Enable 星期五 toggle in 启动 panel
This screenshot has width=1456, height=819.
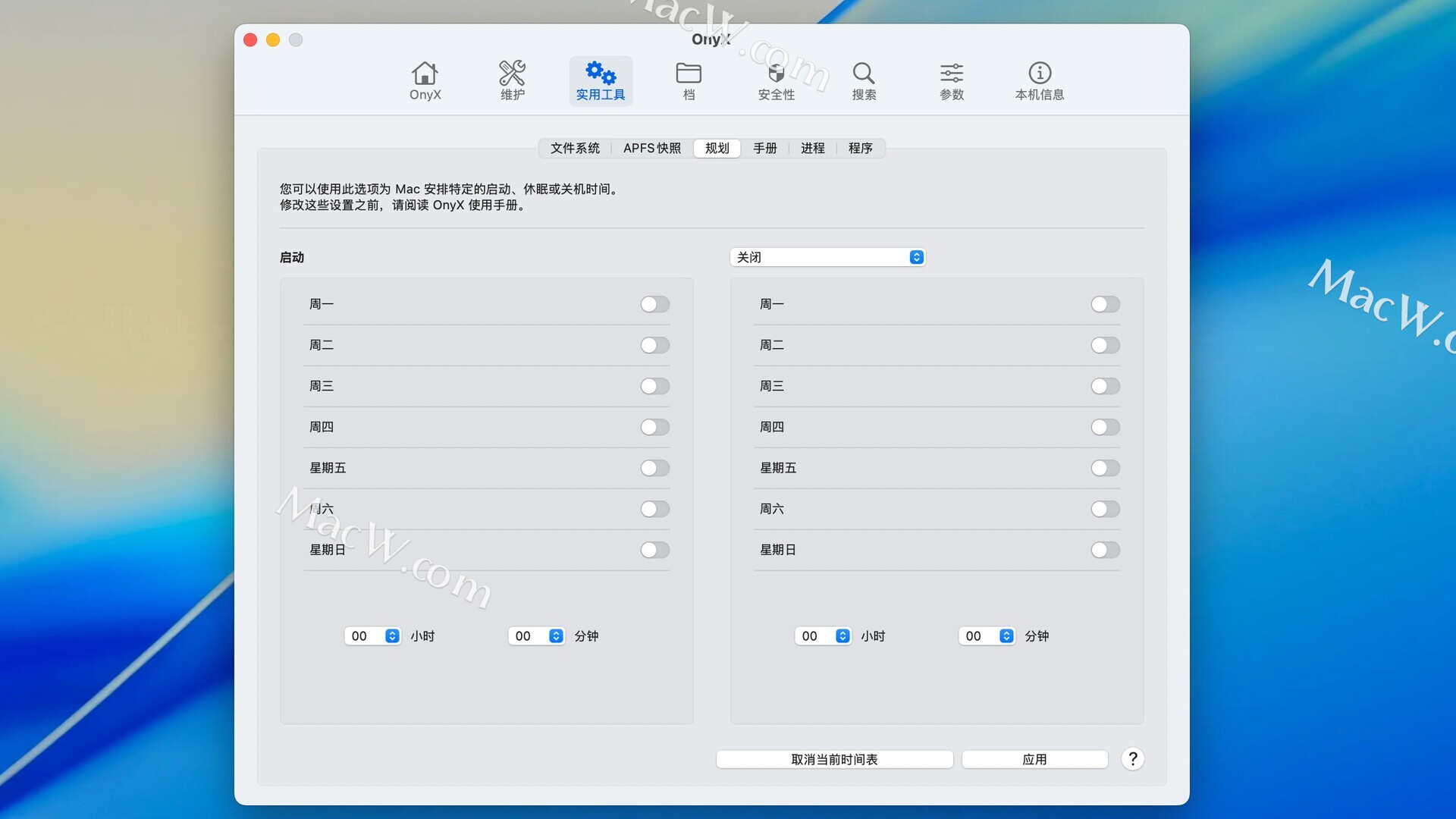pyautogui.click(x=655, y=468)
